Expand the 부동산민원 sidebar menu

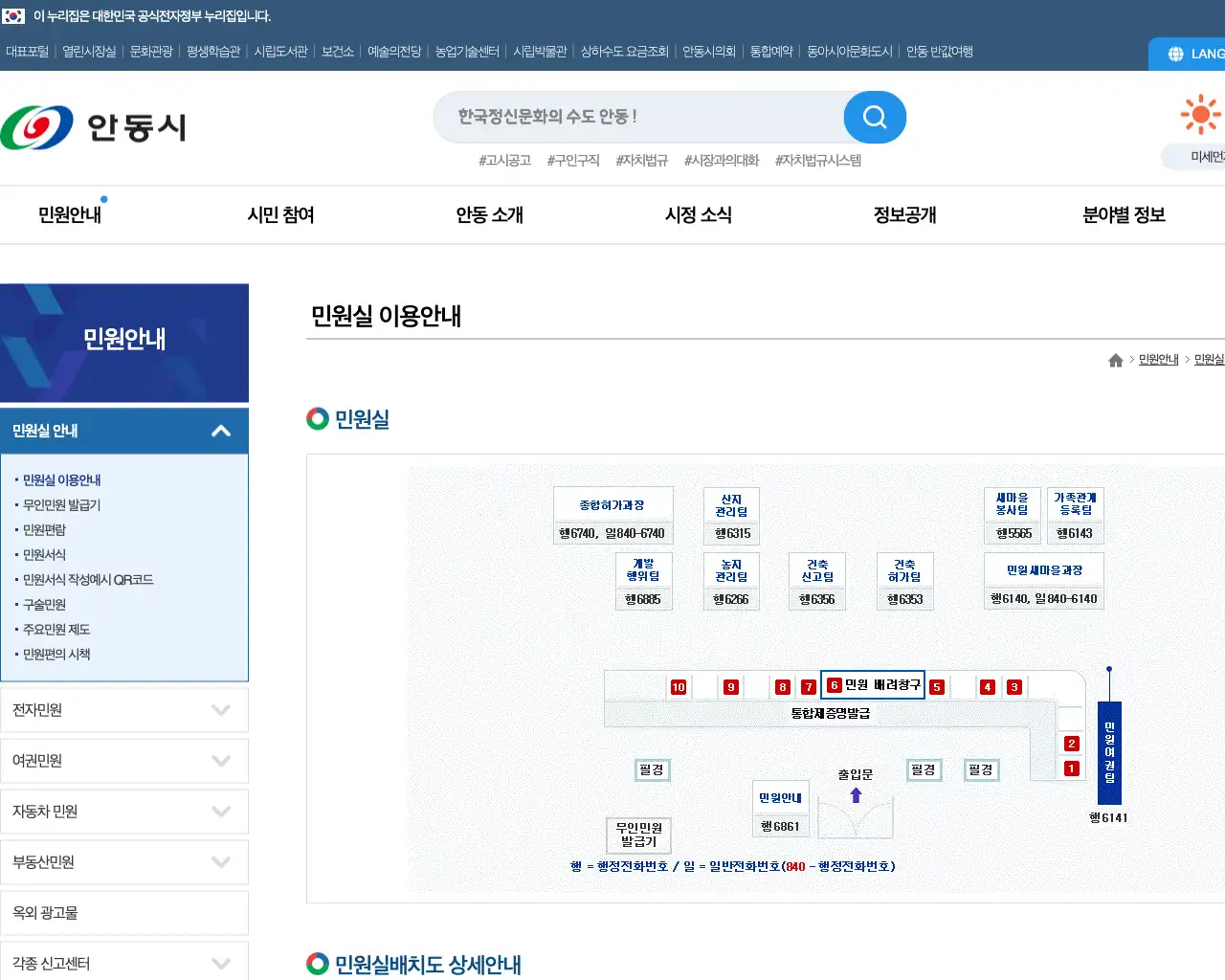pos(124,862)
